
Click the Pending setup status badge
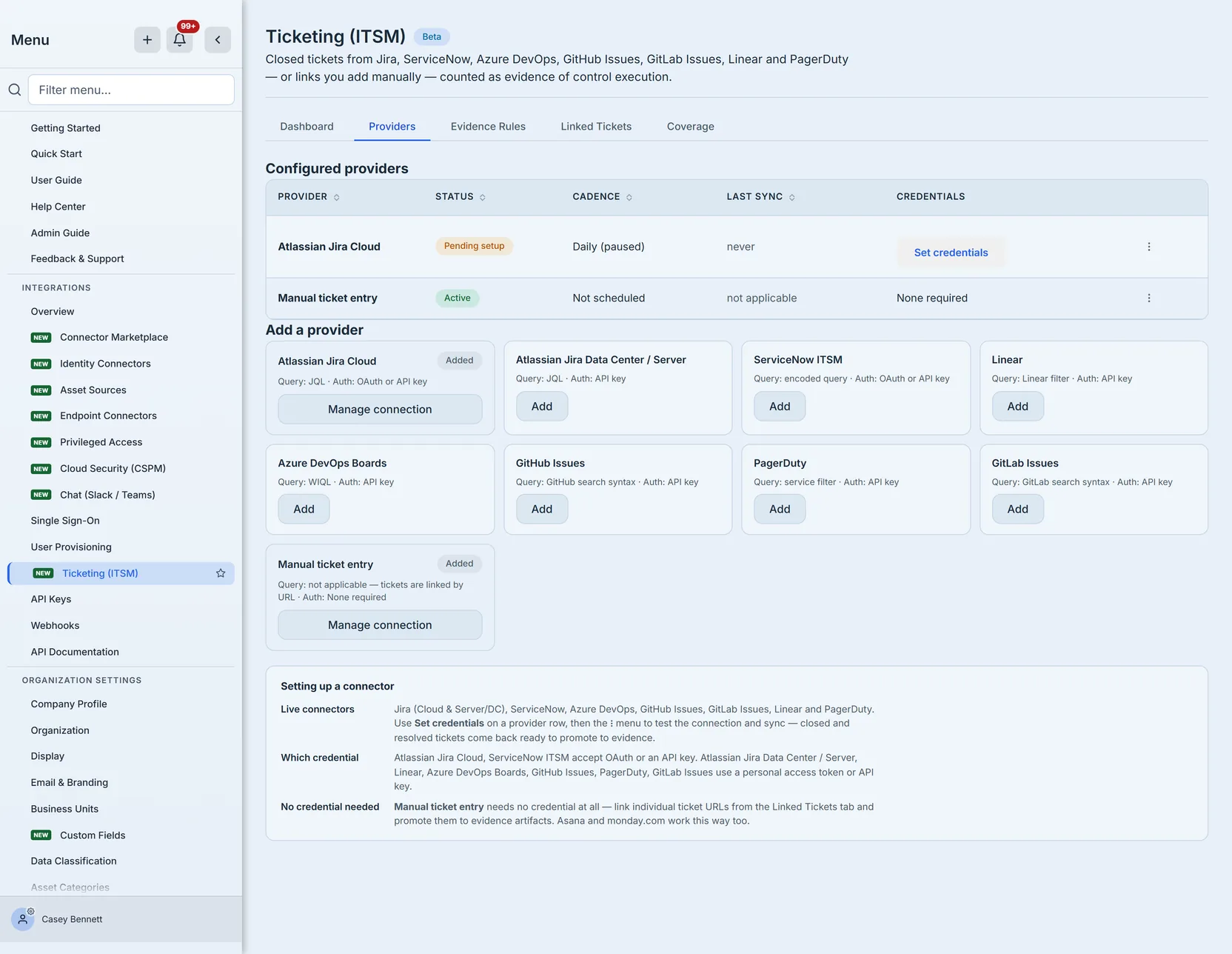coord(474,246)
